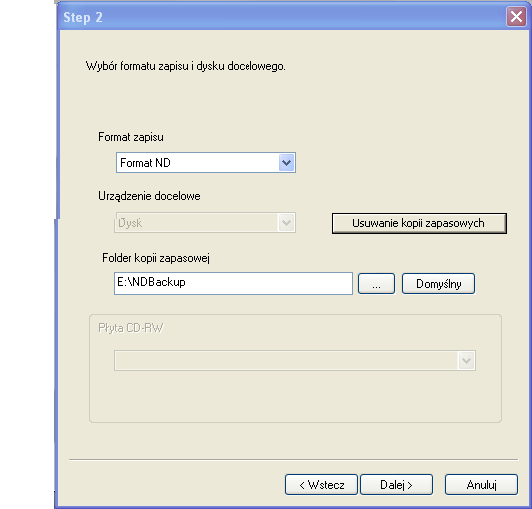The image size is (532, 509).
Task: Click the 'Urządzenie docelowe' label
Action: pyautogui.click(x=149, y=196)
